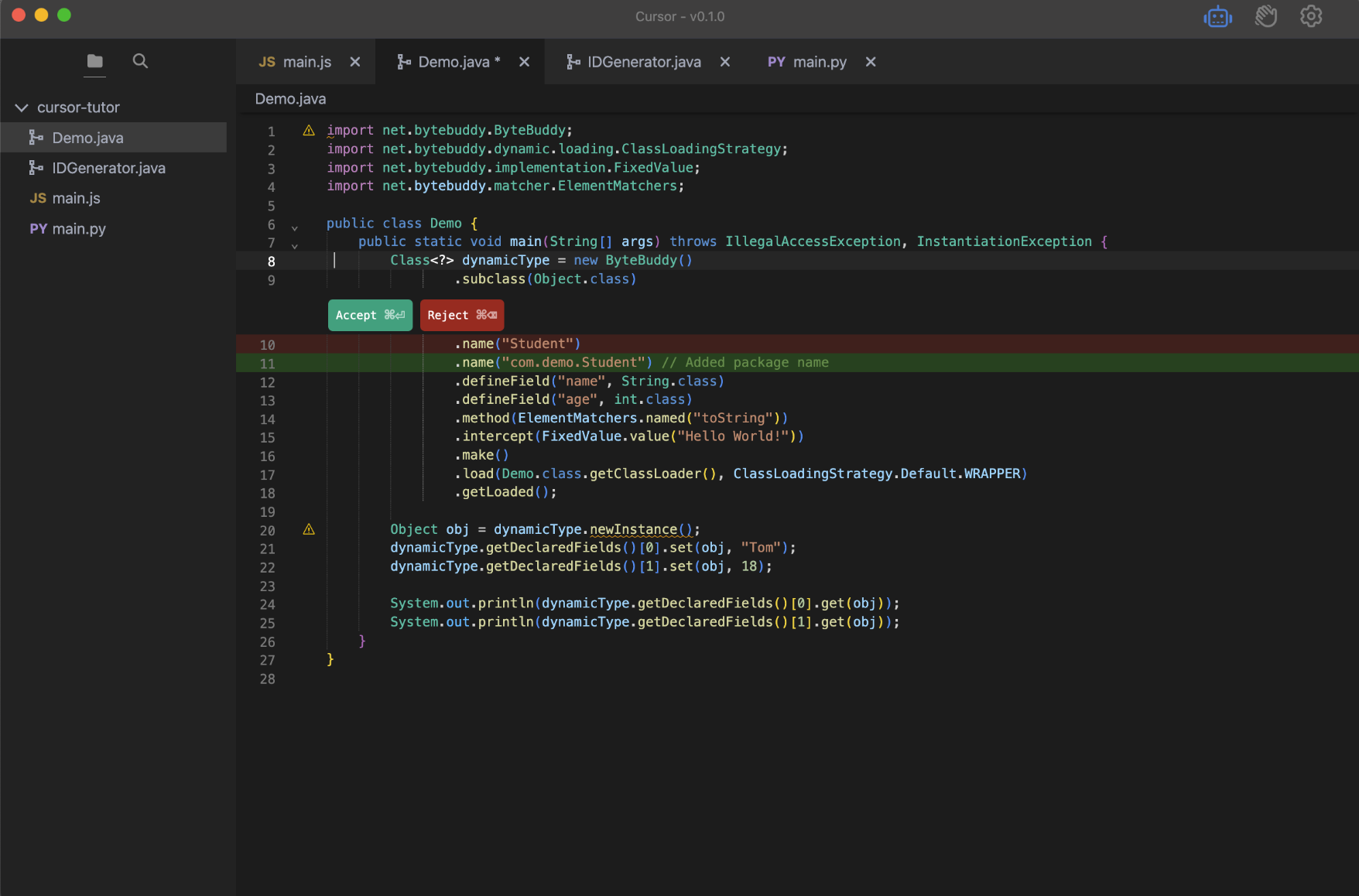The width and height of the screenshot is (1359, 896).
Task: Accept the suggested code change
Action: pos(370,316)
